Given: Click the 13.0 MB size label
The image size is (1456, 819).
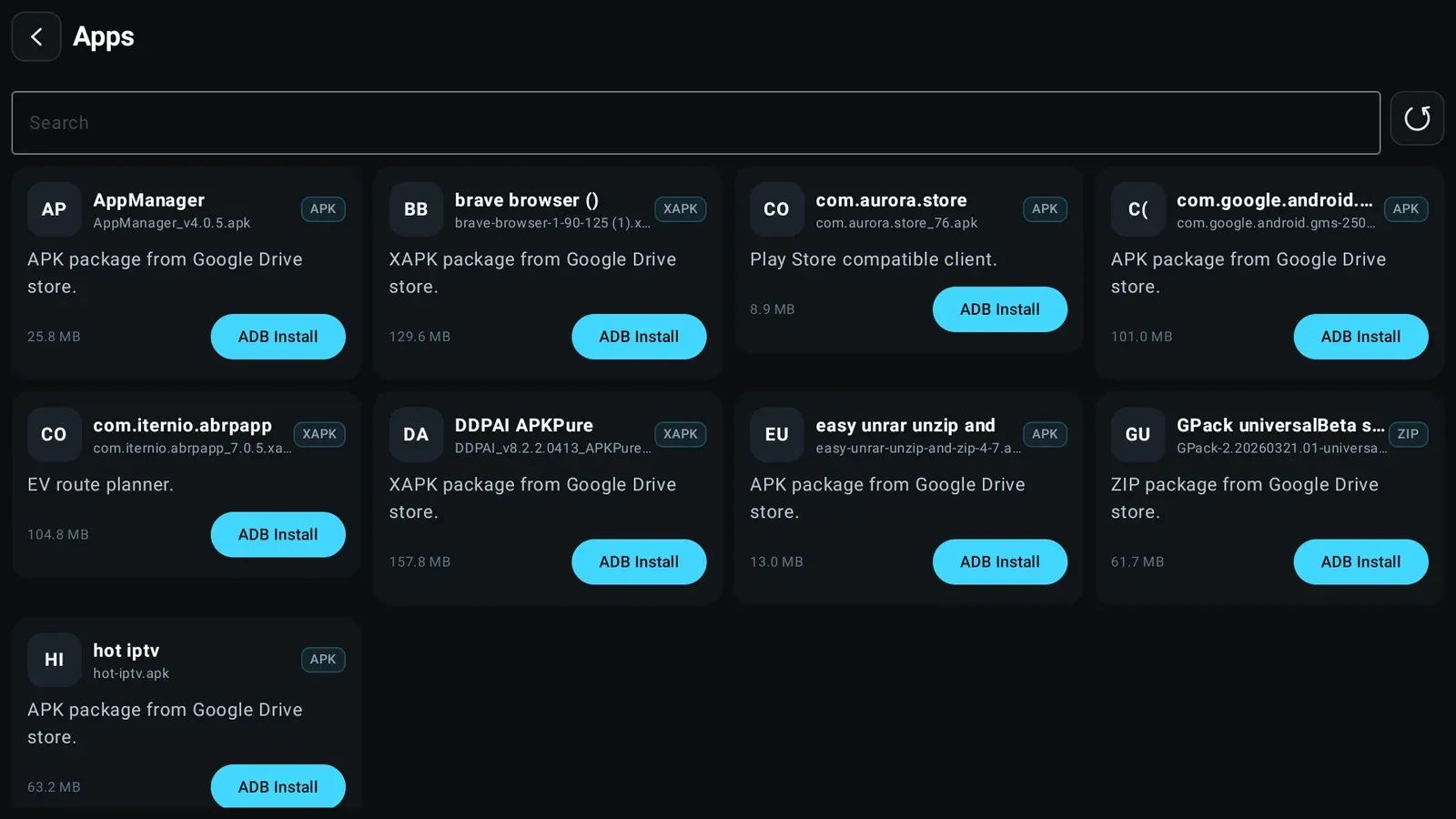Looking at the screenshot, I should (x=776, y=561).
